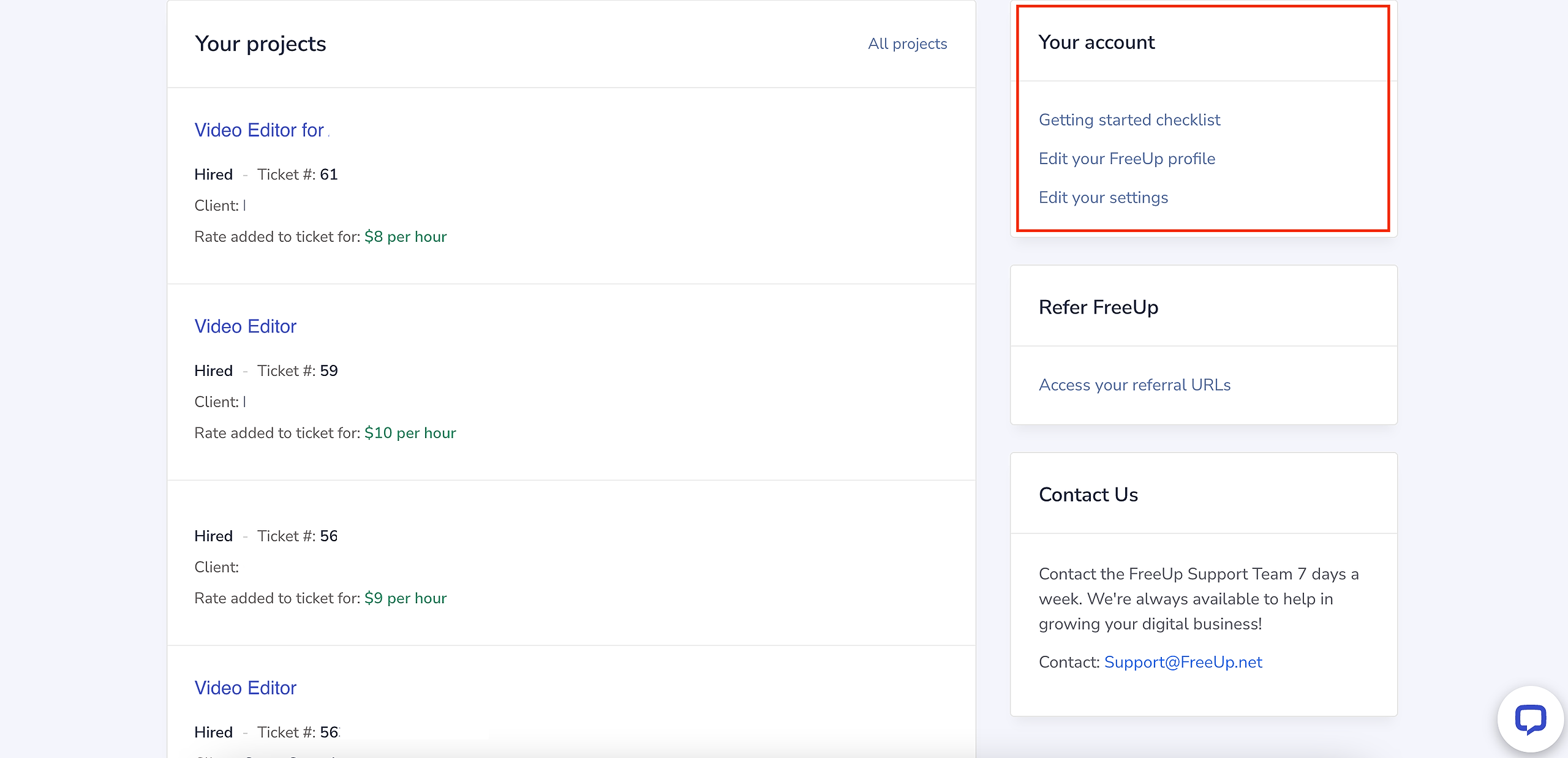The width and height of the screenshot is (1568, 758).
Task: Click the 'Refer FreeUp' heading
Action: click(1099, 307)
